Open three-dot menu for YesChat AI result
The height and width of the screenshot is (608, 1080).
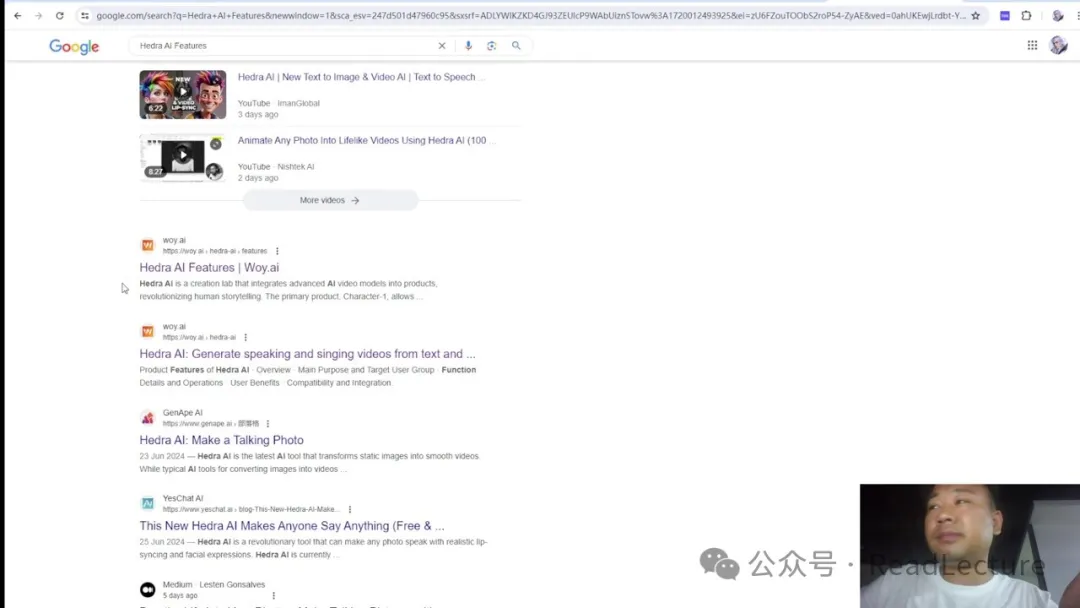(x=349, y=510)
